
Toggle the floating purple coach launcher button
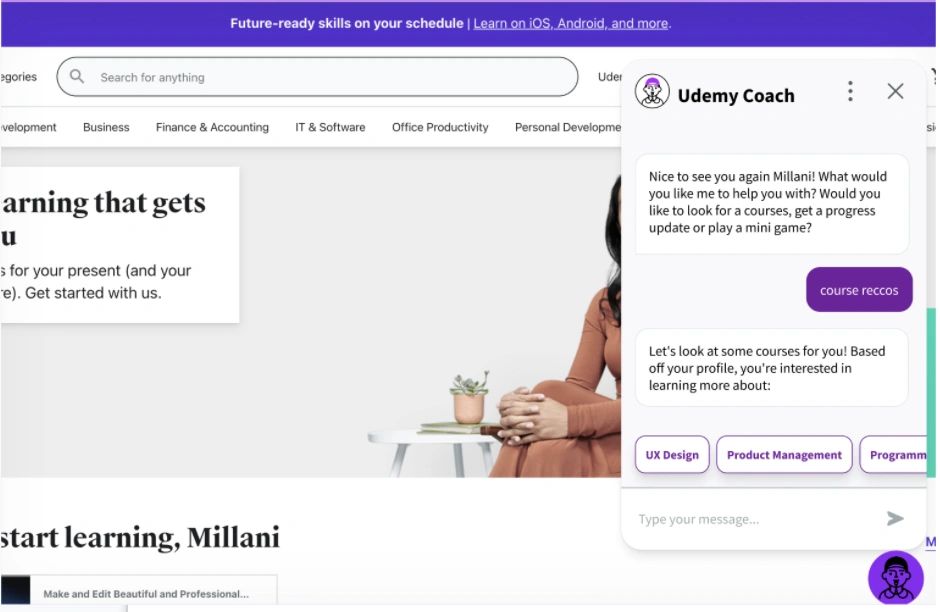click(896, 577)
